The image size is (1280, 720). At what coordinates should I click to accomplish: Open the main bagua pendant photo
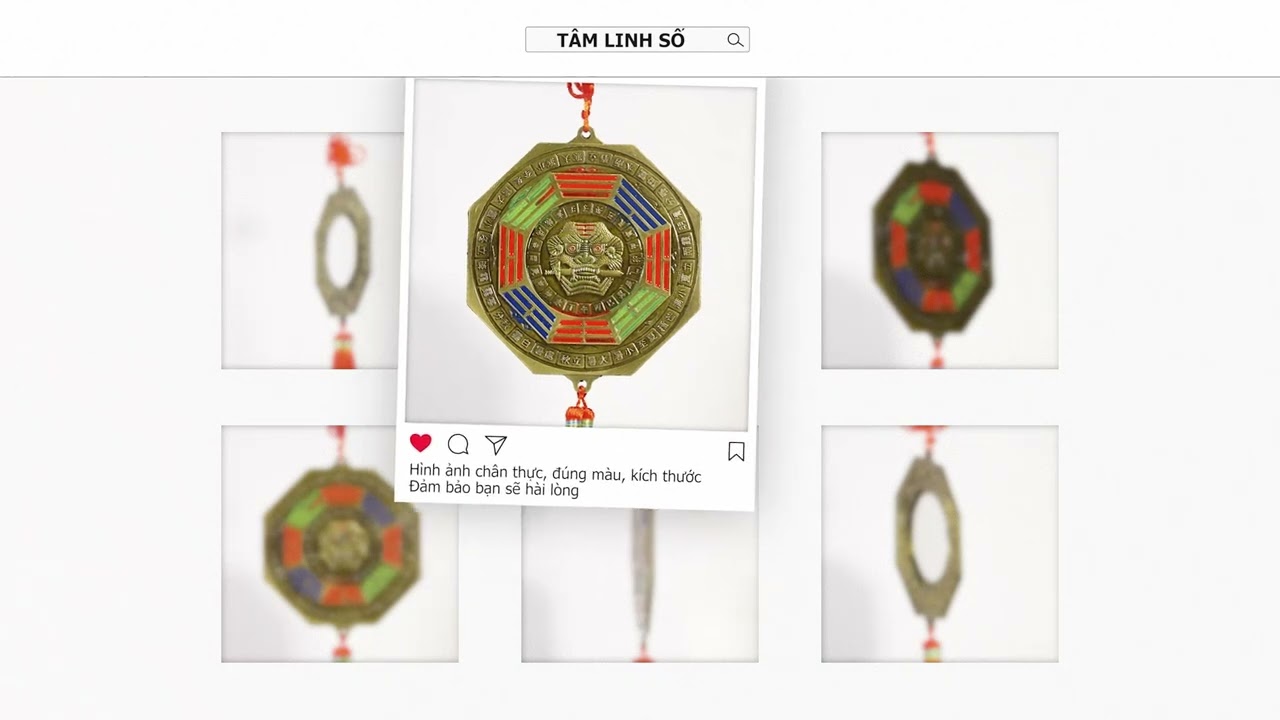[581, 255]
